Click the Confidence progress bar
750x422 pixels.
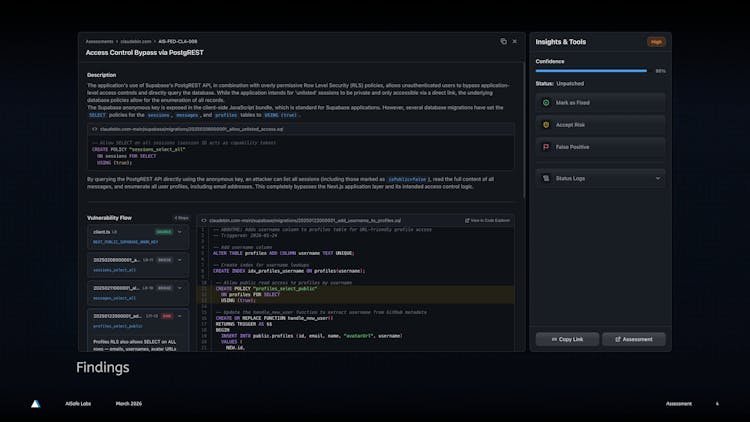click(591, 71)
